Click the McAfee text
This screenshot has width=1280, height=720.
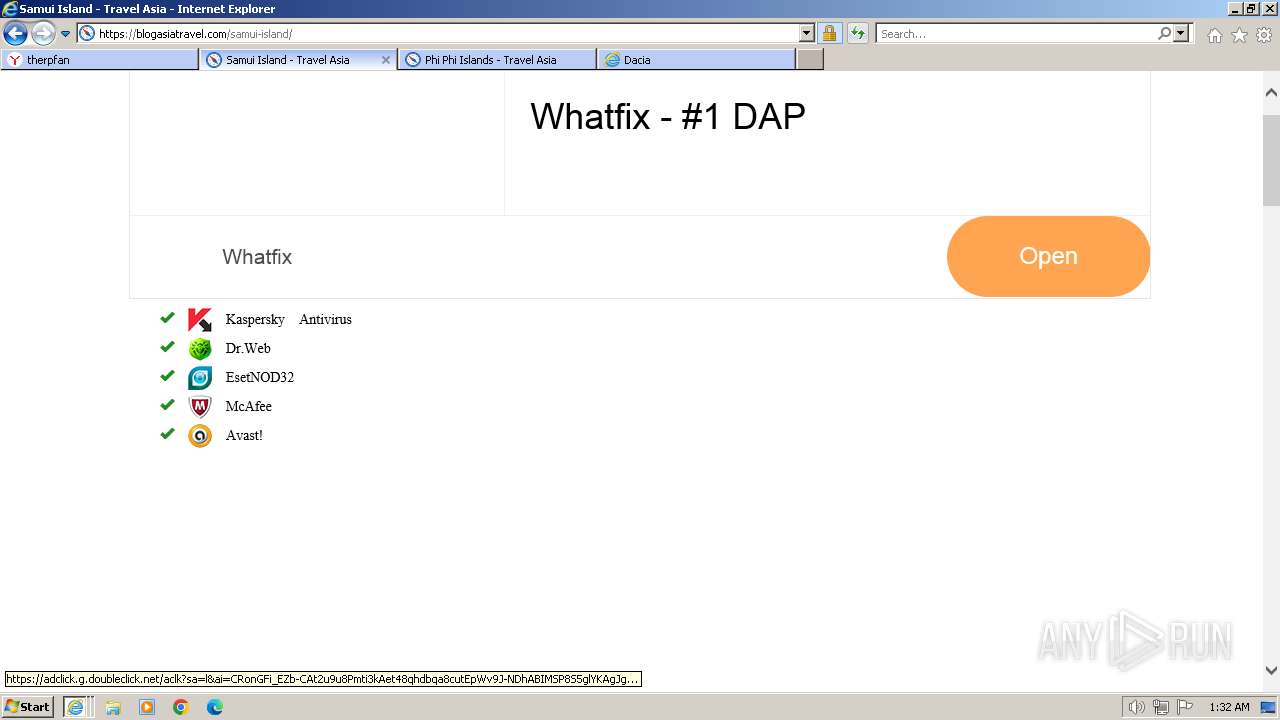click(249, 407)
